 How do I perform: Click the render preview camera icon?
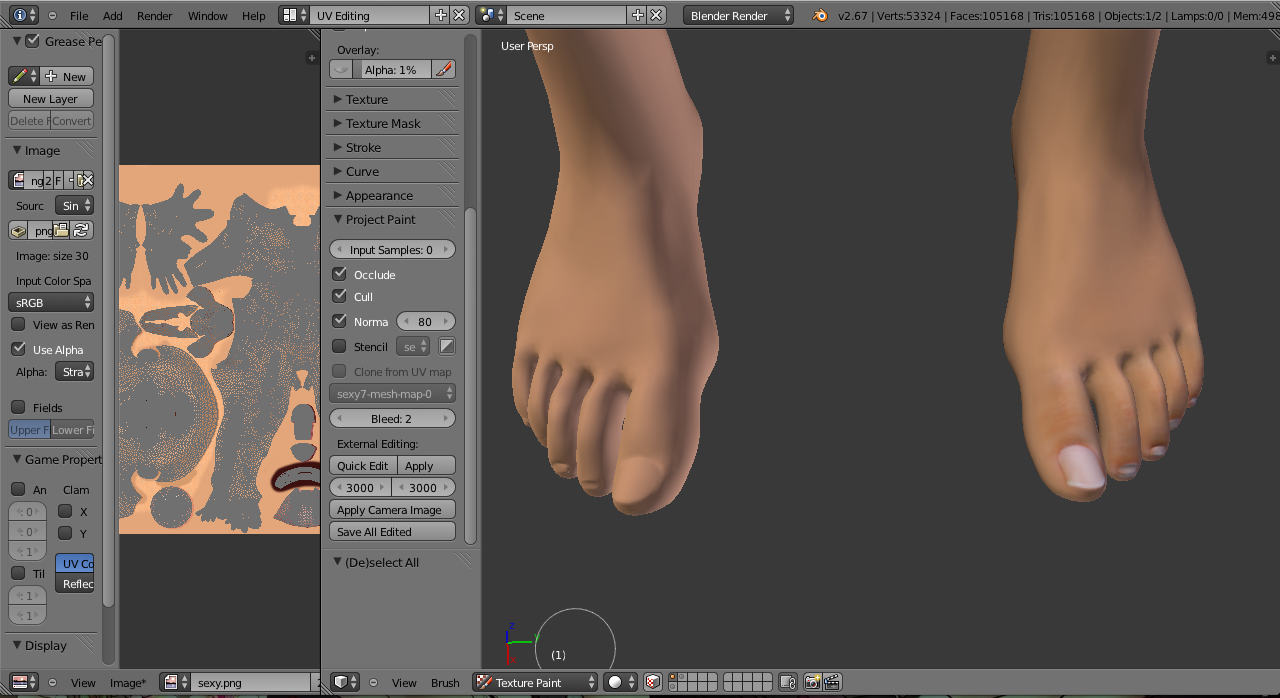click(811, 682)
